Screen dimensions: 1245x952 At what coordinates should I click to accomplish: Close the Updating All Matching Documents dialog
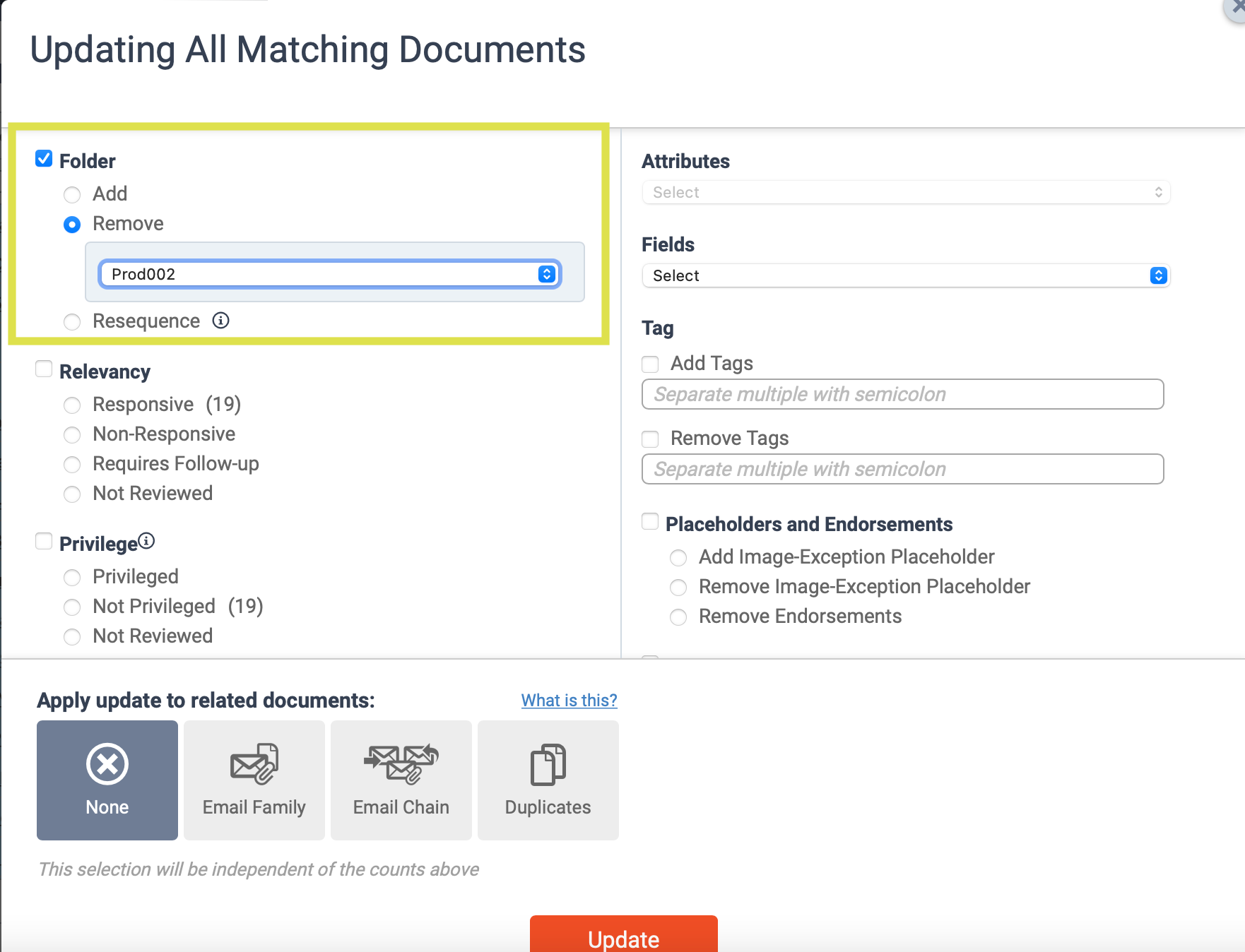point(1236,8)
